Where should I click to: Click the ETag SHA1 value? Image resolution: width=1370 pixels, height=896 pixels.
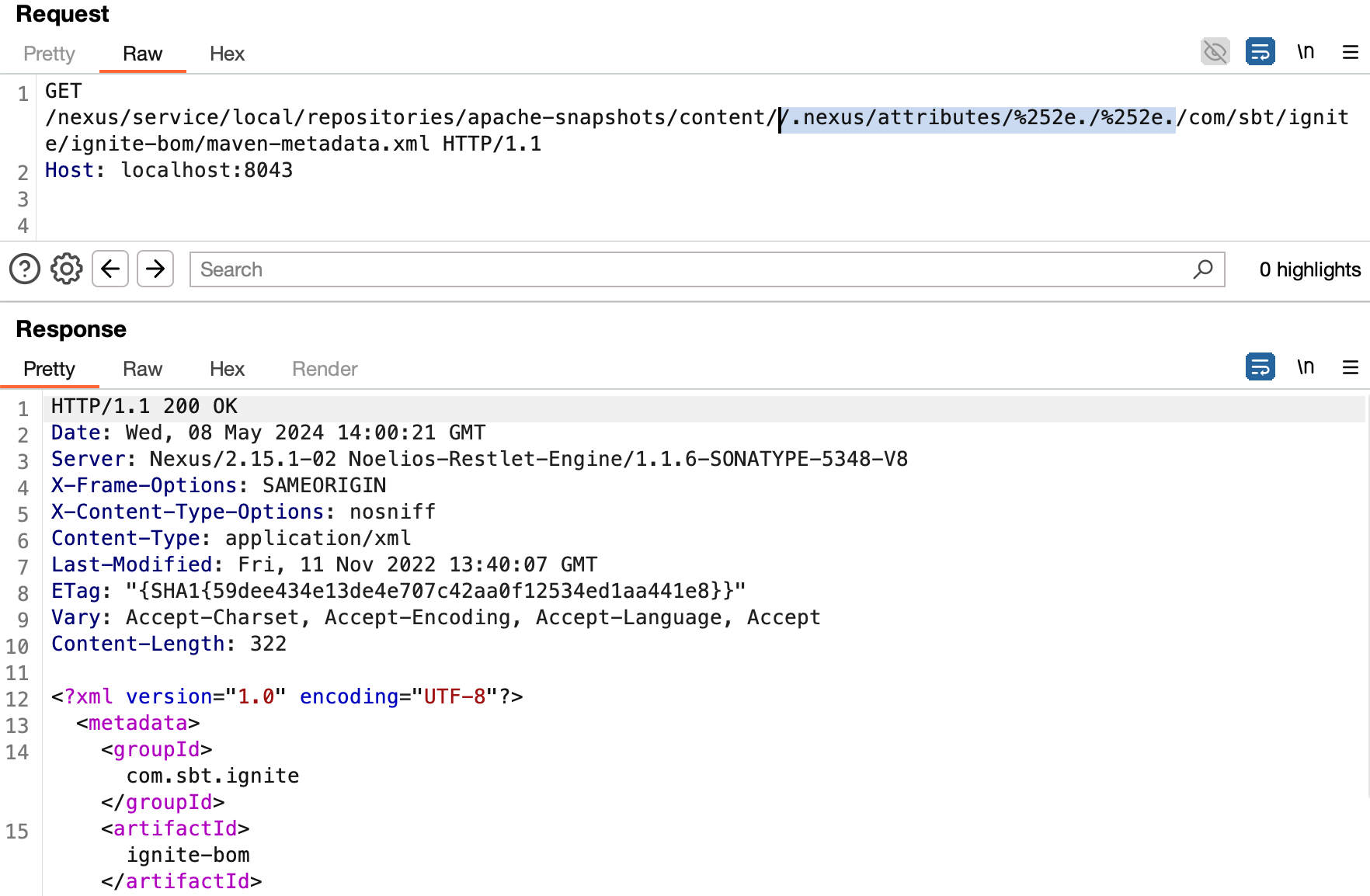point(436,591)
